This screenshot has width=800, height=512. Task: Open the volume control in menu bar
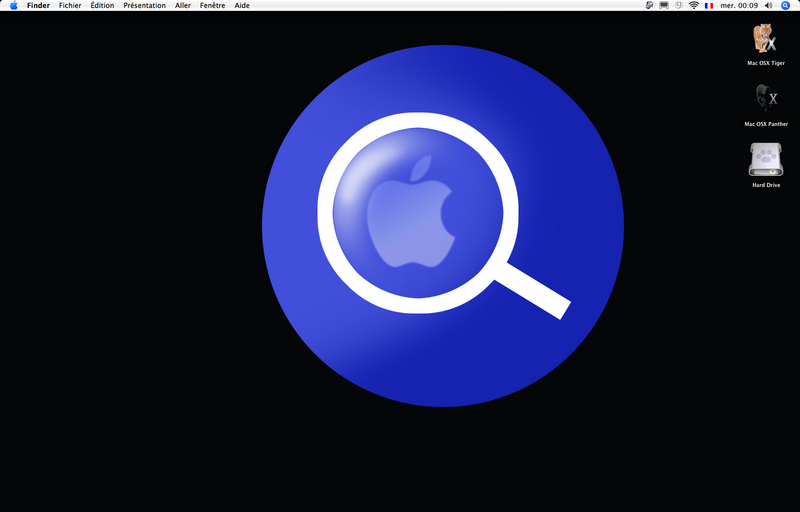(x=768, y=6)
